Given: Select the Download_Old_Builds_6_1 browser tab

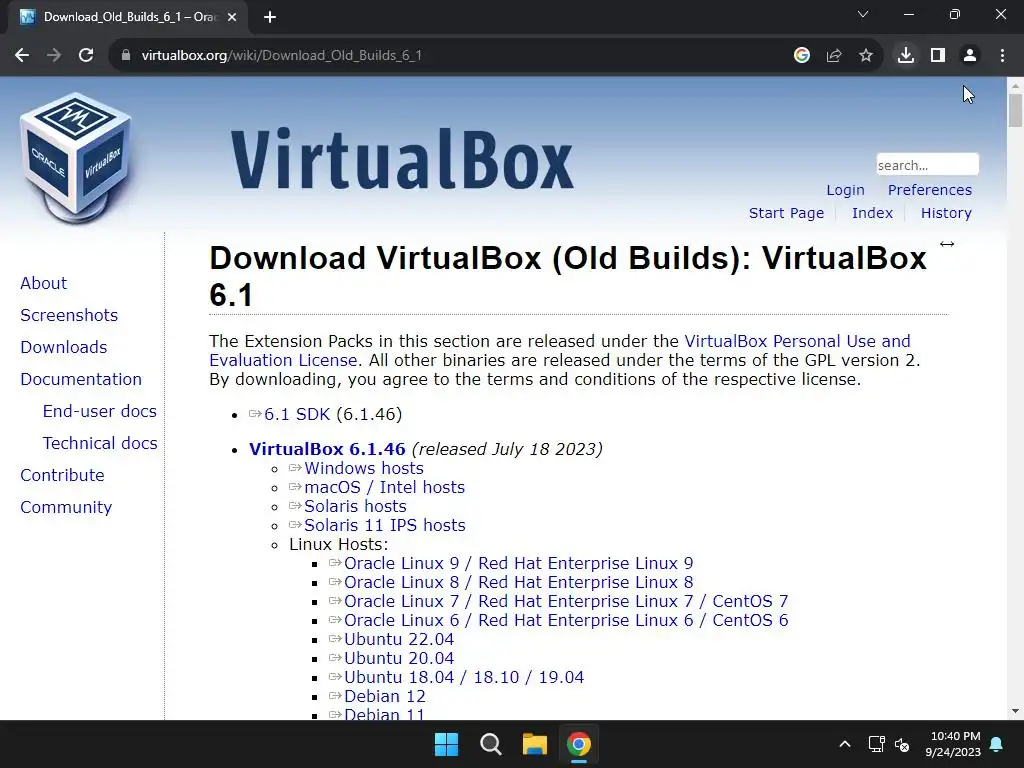Looking at the screenshot, I should pos(128,18).
